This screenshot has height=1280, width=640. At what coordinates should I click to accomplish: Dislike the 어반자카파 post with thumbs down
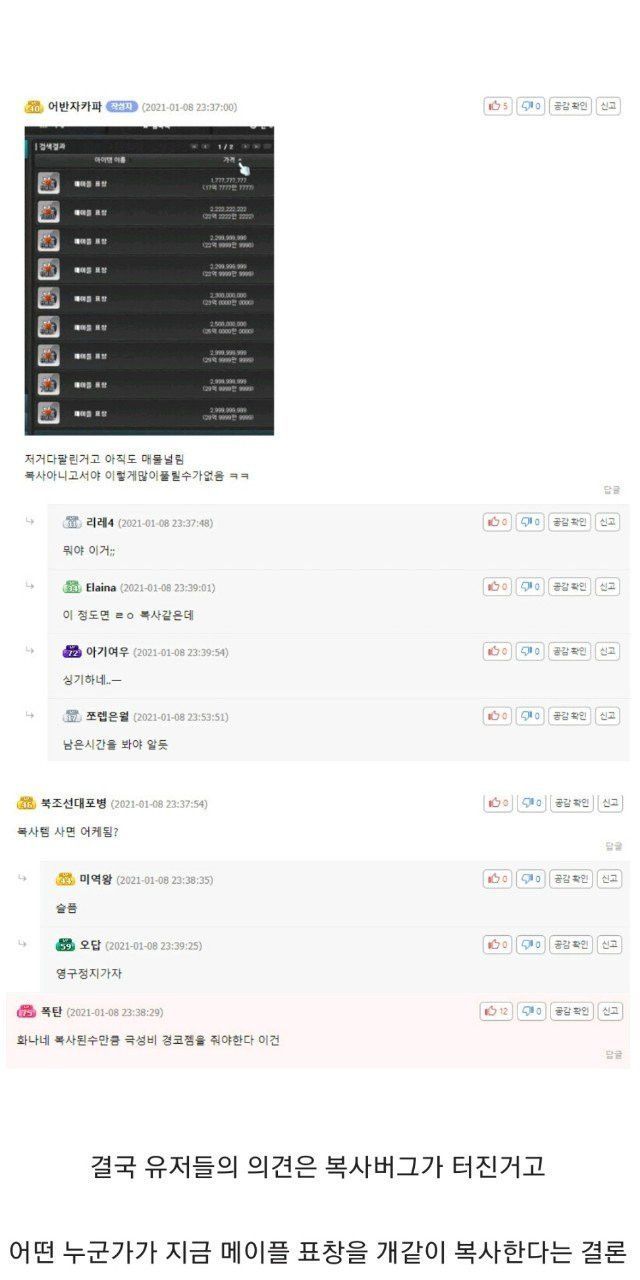tap(530, 106)
